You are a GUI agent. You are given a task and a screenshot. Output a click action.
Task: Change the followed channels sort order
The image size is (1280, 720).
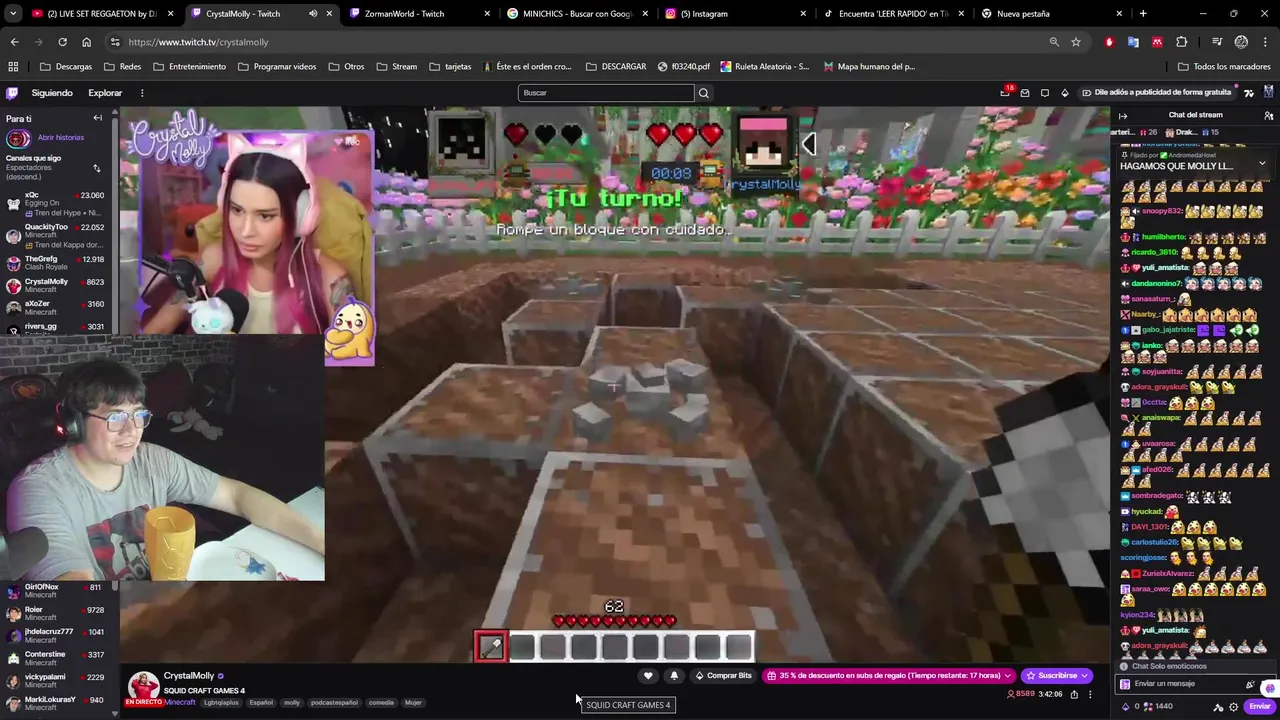[96, 168]
